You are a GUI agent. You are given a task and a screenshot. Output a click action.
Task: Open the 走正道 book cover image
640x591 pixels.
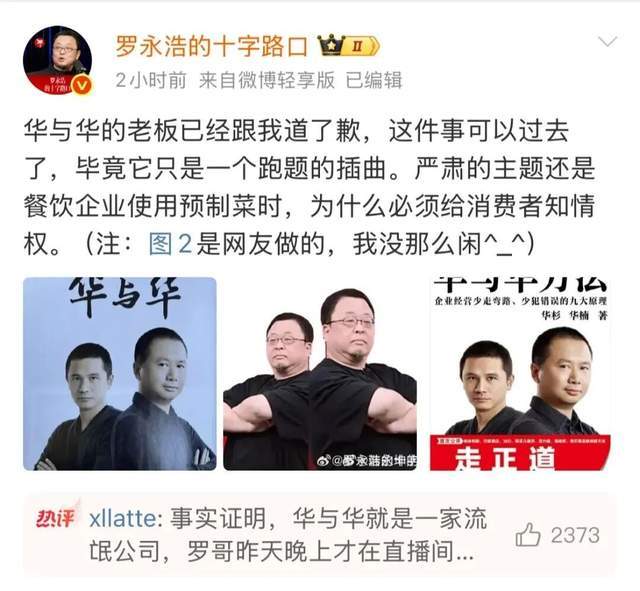(520, 373)
